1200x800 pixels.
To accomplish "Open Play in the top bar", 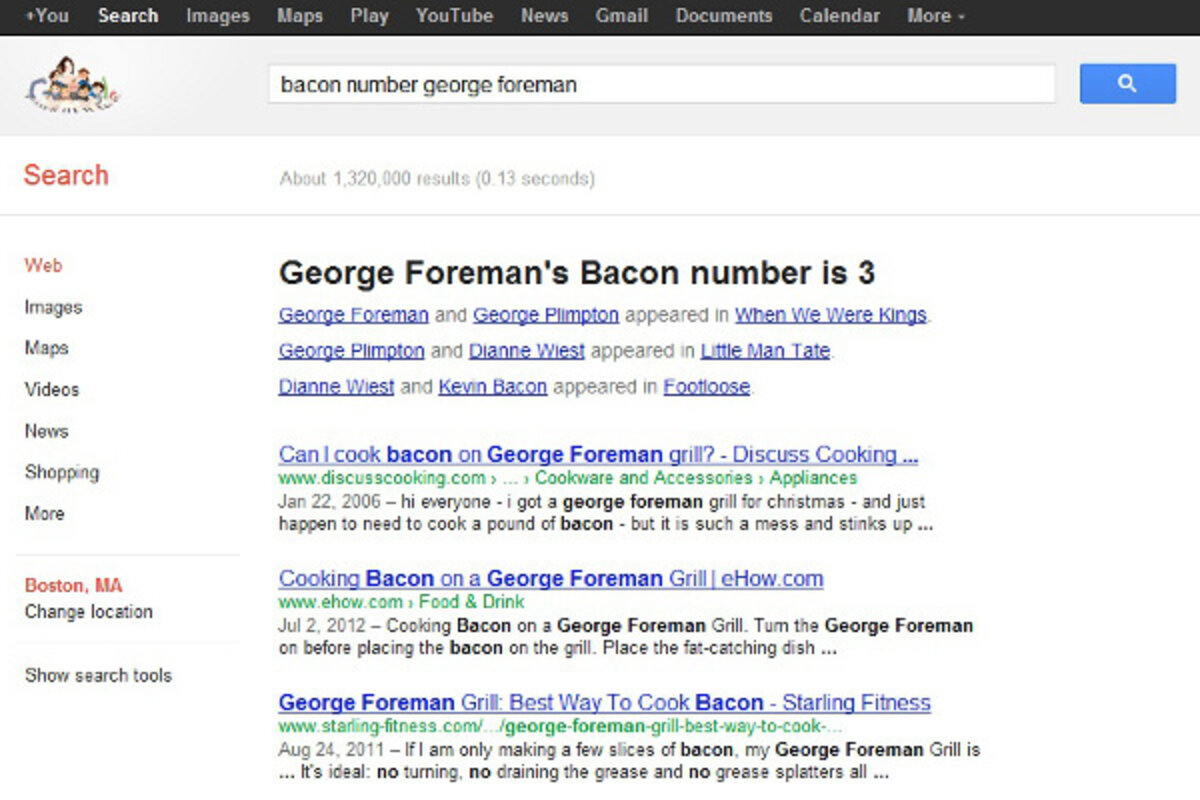I will (369, 16).
